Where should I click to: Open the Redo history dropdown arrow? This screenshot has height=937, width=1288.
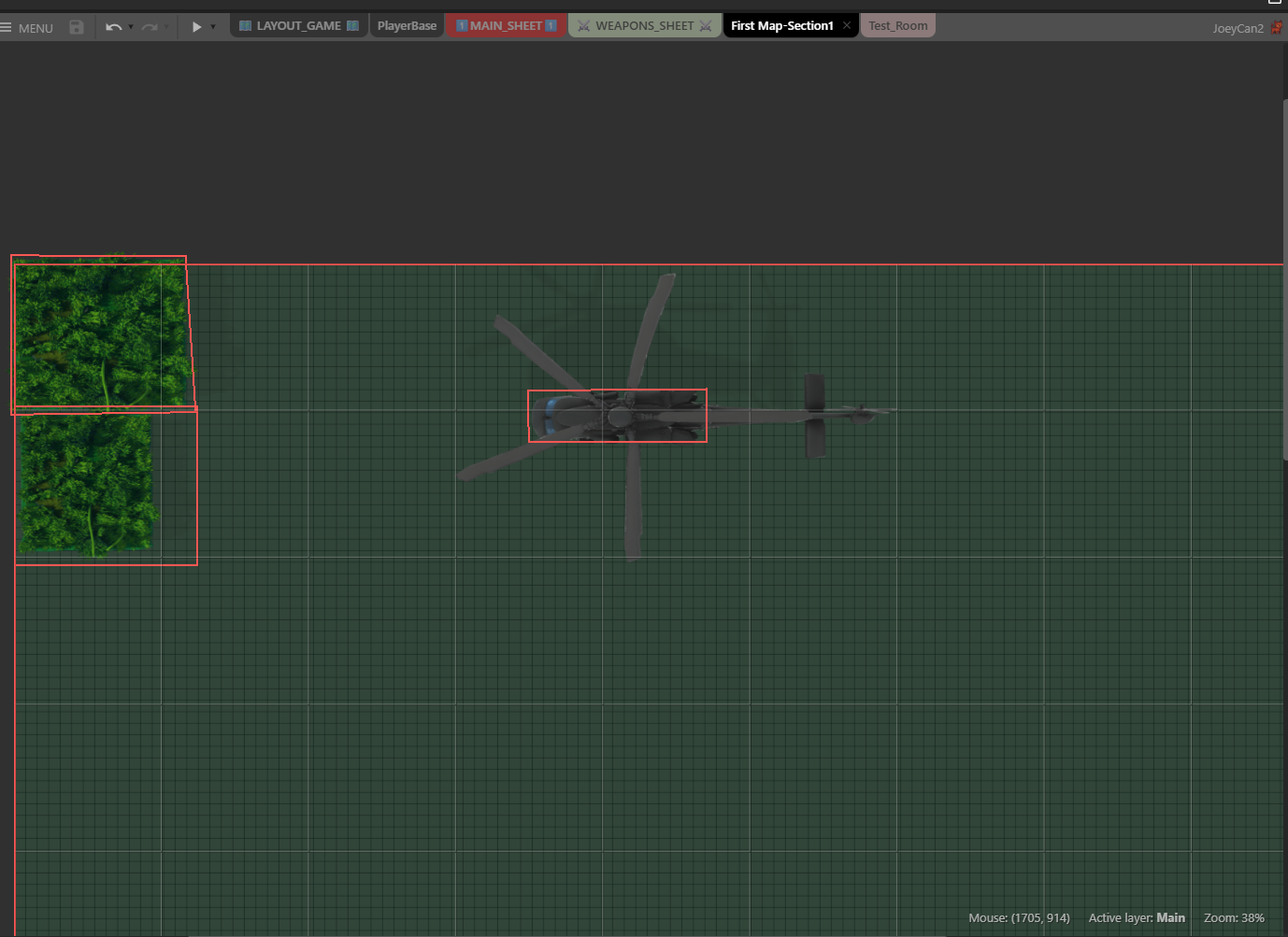point(166,27)
